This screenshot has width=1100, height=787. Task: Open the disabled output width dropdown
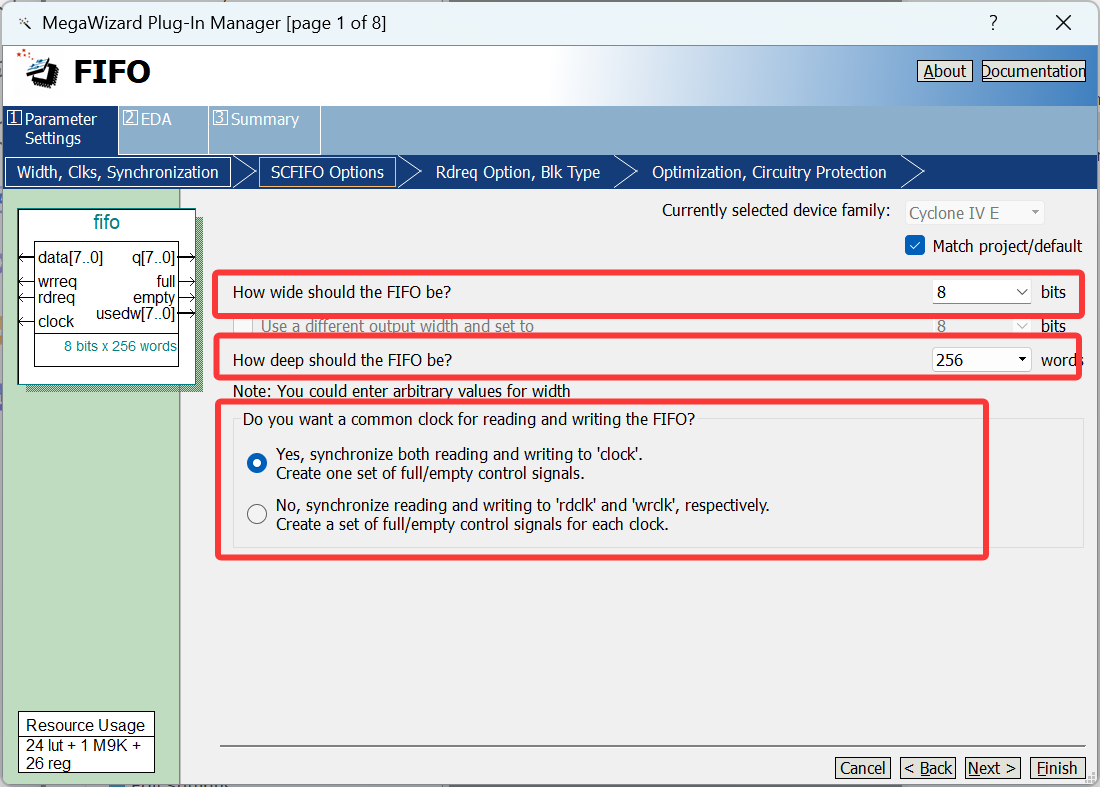coord(981,326)
